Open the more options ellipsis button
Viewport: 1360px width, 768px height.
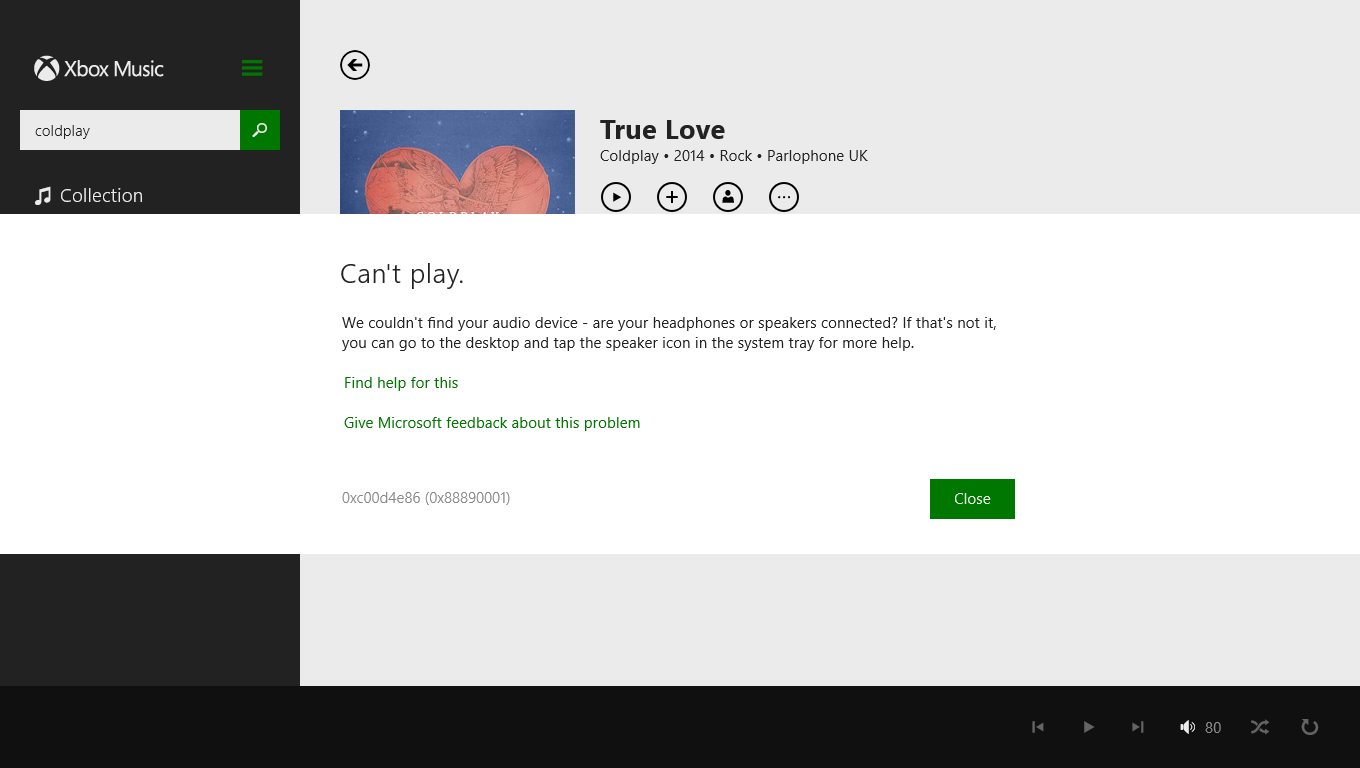coord(784,197)
